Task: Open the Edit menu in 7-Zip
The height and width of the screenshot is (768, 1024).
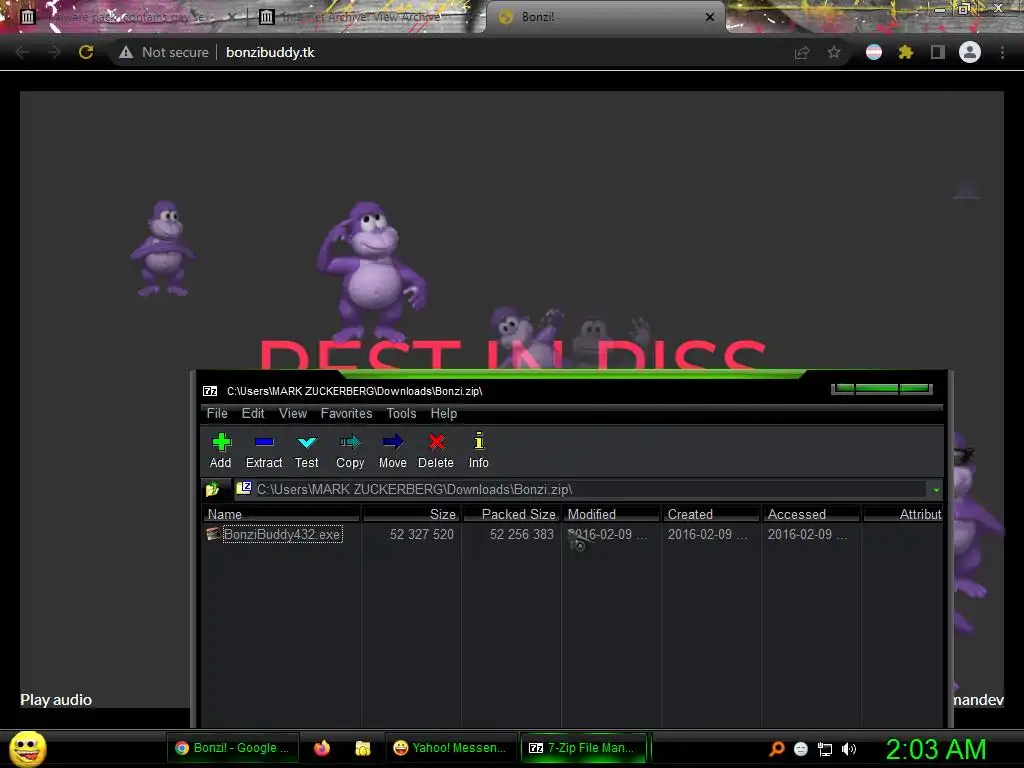Action: [253, 413]
